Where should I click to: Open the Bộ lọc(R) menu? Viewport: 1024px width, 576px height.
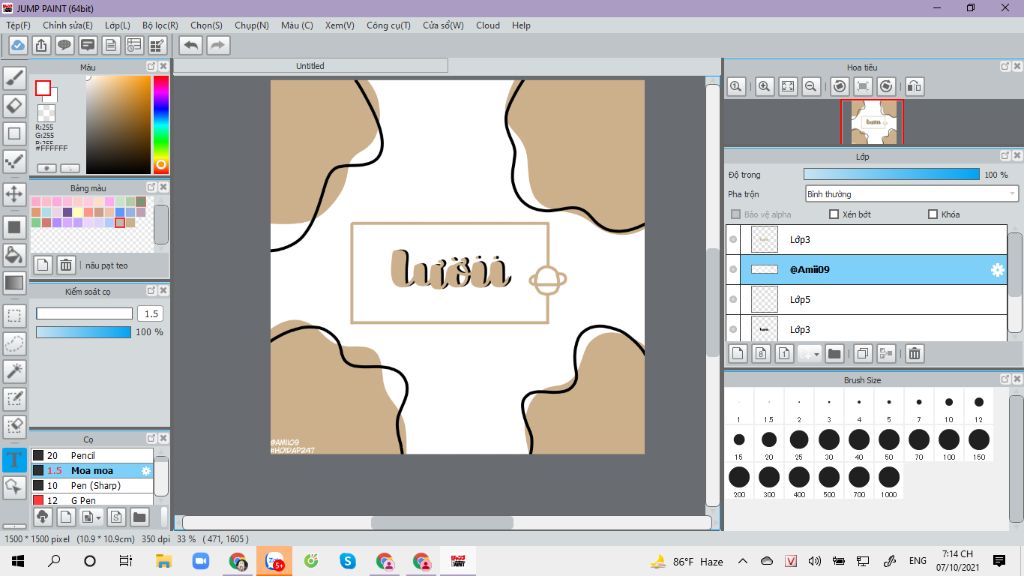(x=160, y=25)
